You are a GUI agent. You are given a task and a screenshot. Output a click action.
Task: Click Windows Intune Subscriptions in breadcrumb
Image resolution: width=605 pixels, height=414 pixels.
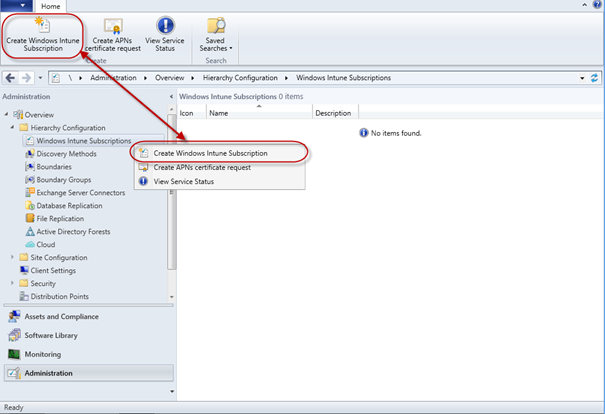pyautogui.click(x=343, y=78)
